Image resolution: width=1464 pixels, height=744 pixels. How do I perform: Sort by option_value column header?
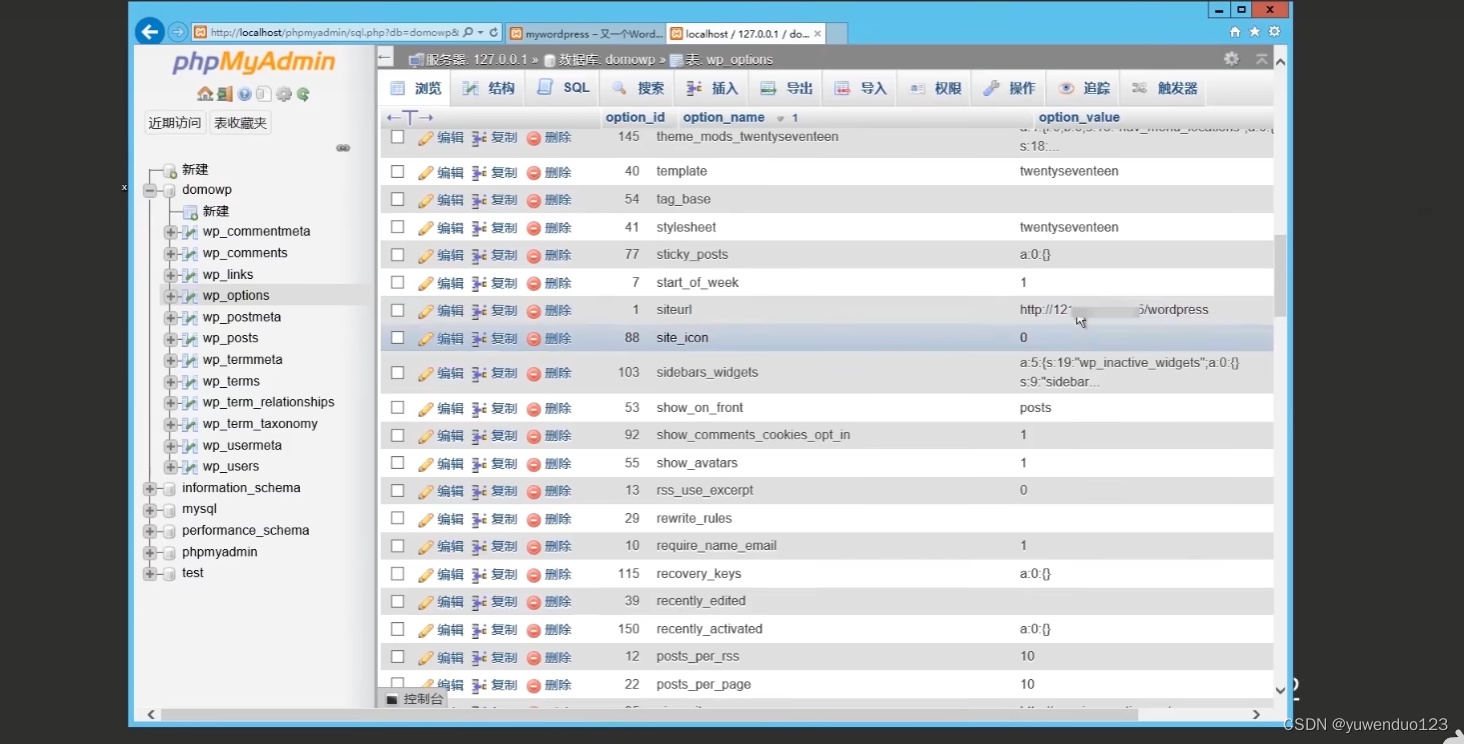(x=1079, y=117)
